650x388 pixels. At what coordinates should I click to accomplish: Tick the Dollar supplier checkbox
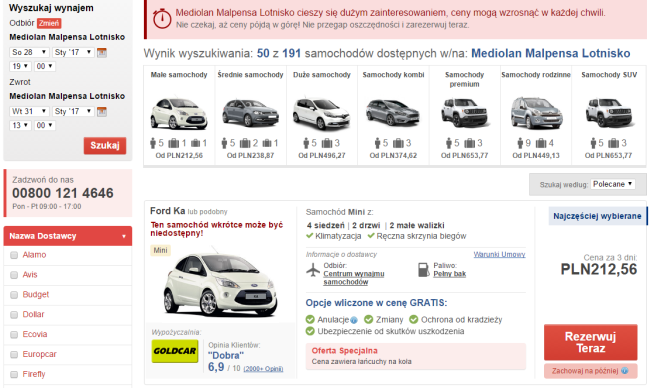pyautogui.click(x=14, y=315)
